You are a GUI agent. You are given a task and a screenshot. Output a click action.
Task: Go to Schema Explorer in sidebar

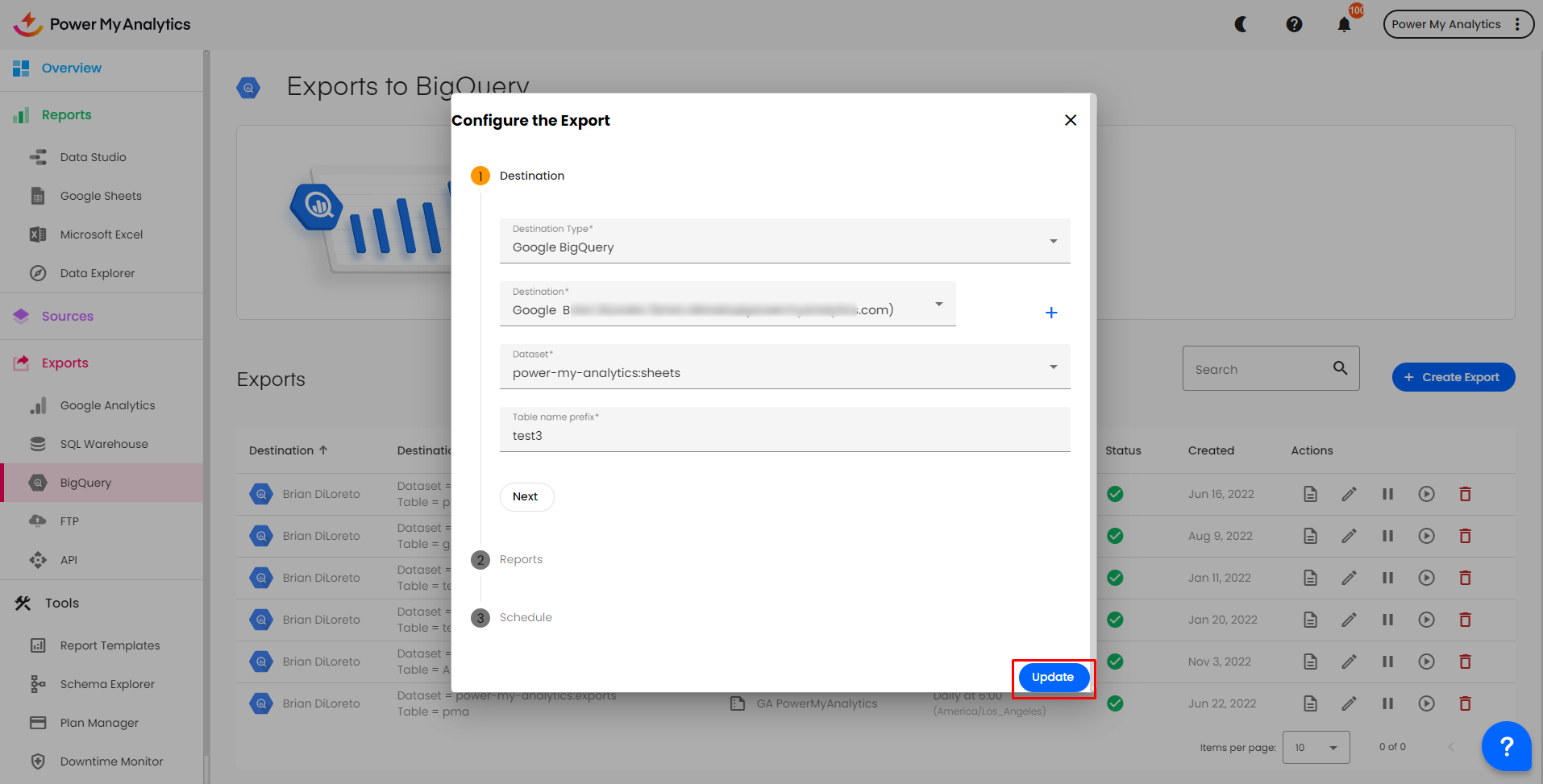click(x=107, y=684)
